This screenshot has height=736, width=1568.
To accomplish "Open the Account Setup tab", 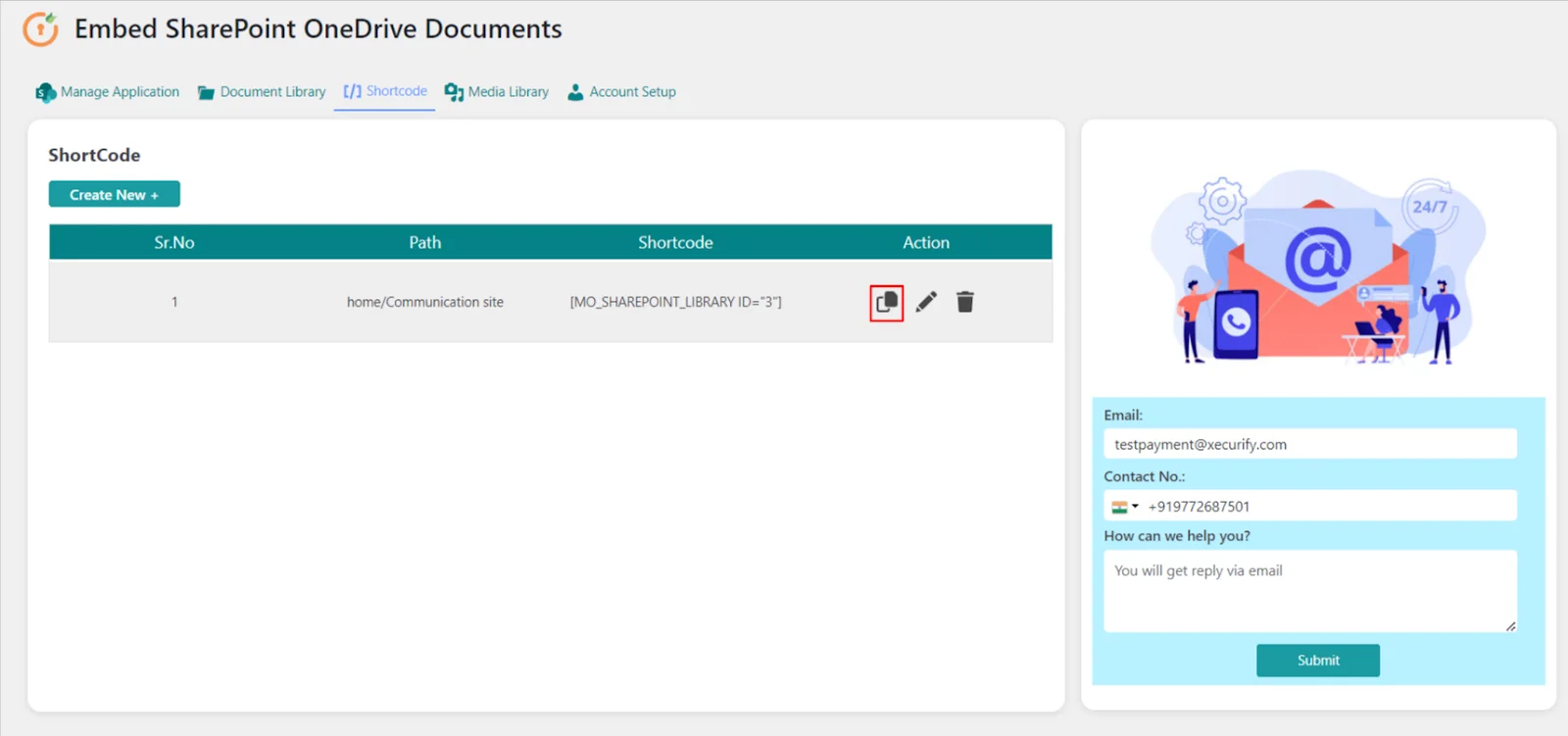I will click(622, 92).
